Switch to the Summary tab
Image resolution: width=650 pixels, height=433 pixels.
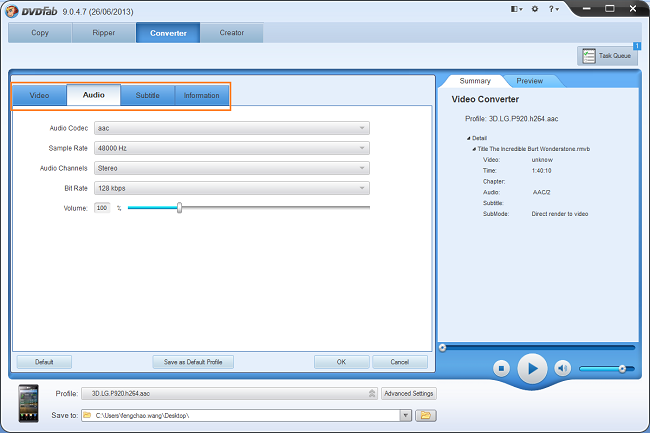coord(475,81)
